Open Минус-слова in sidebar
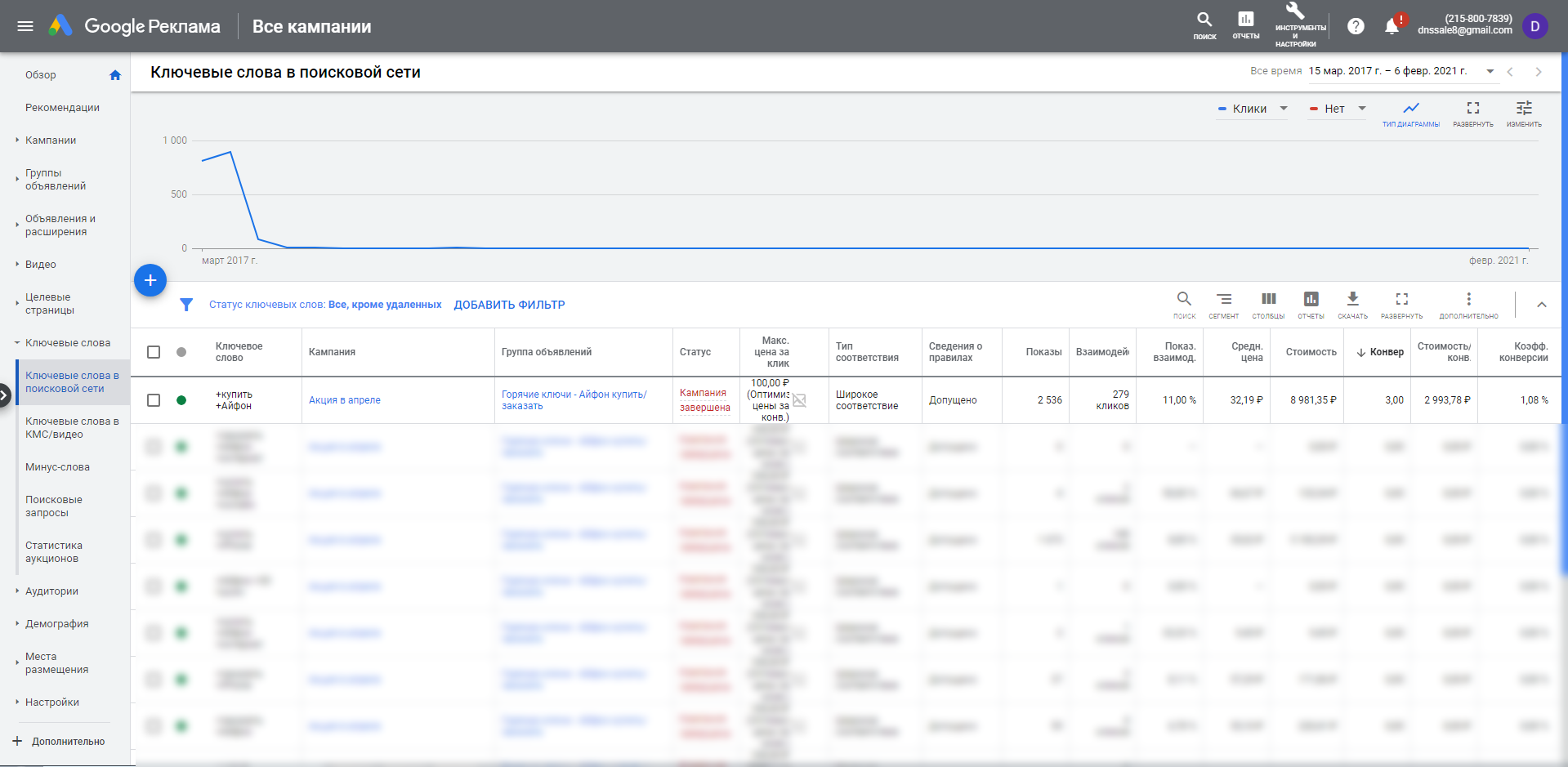 click(57, 467)
